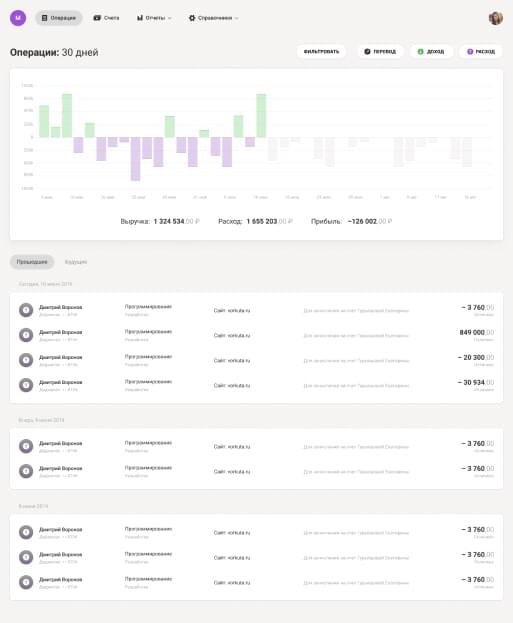Click the round icon of the −3 760 row under Сегодня
The image size is (513, 623).
[26, 310]
